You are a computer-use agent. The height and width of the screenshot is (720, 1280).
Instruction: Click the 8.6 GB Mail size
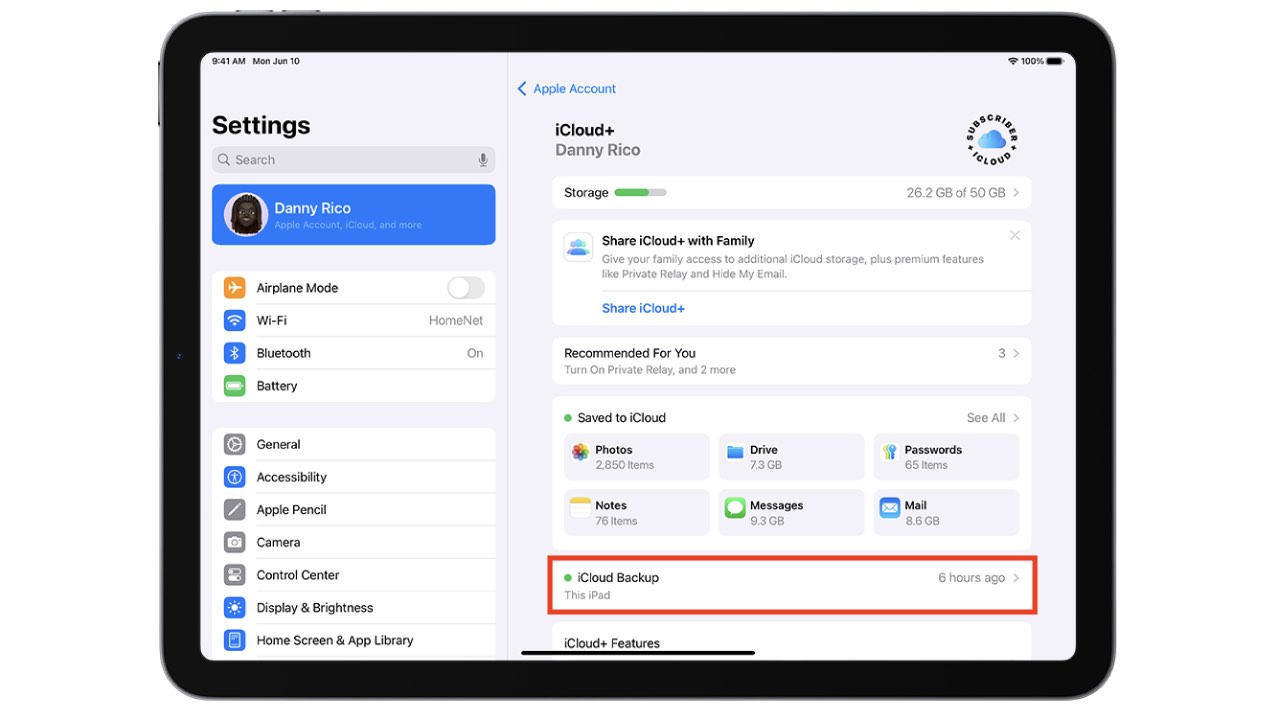click(922, 521)
